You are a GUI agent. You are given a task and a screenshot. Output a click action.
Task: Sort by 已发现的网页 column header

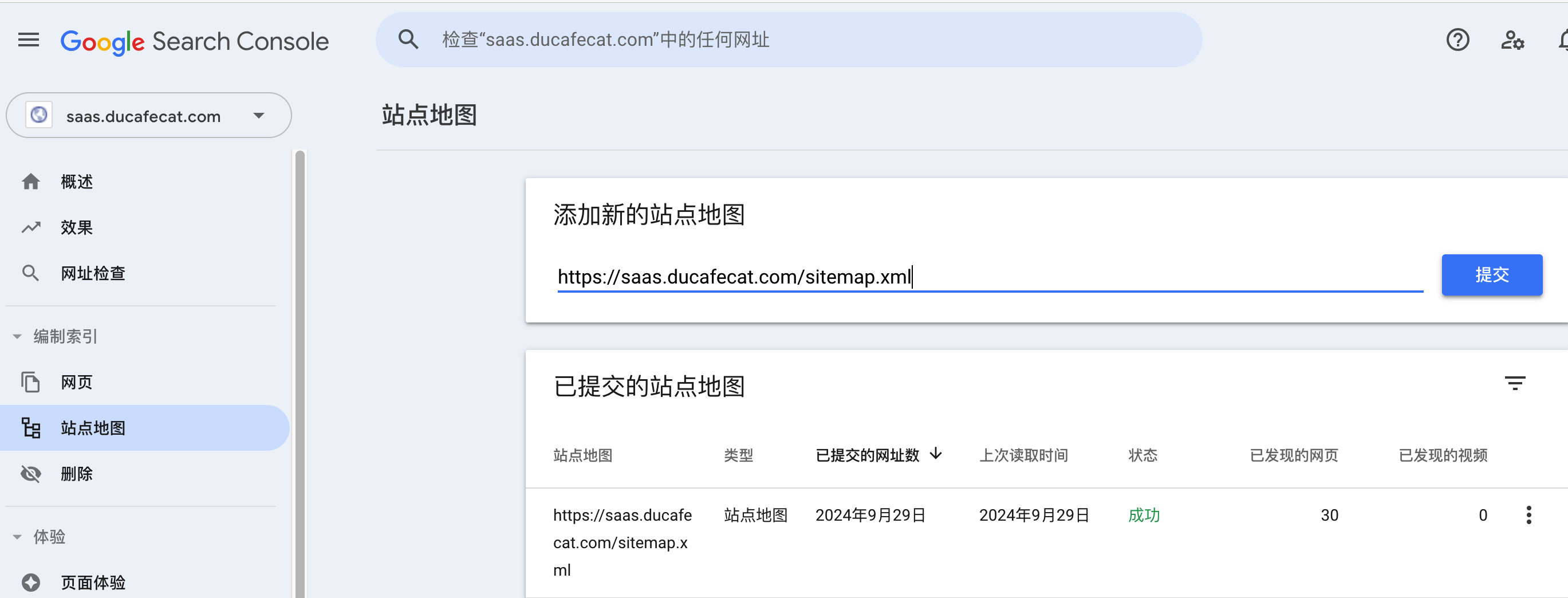pyautogui.click(x=1294, y=455)
